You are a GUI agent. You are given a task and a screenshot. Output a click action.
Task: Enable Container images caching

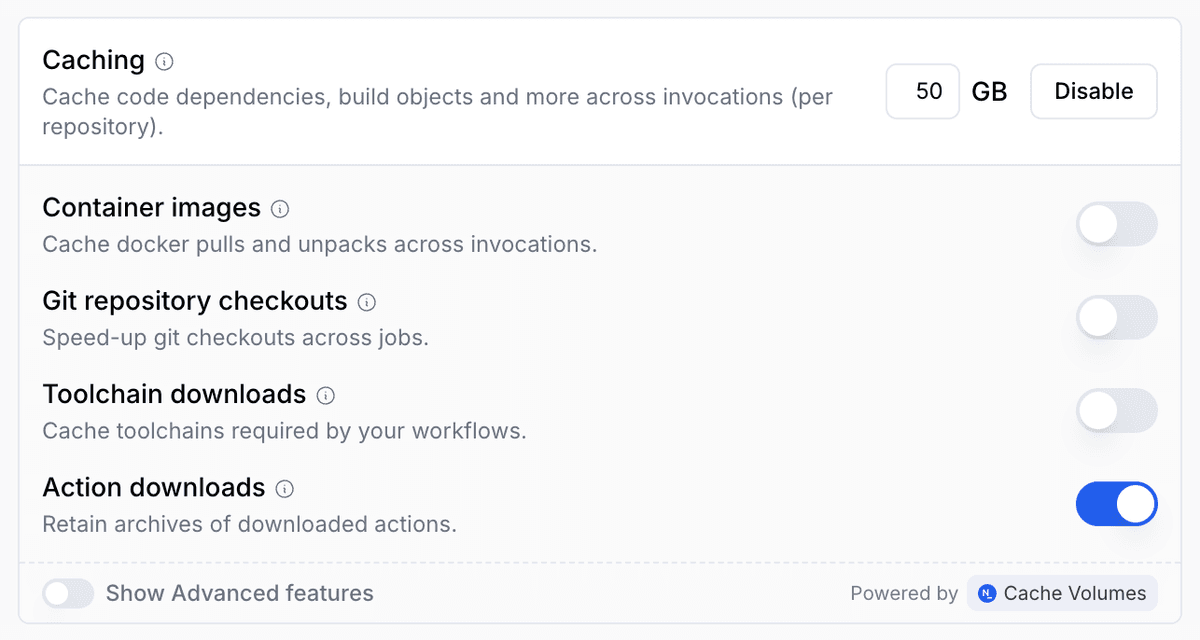click(1116, 224)
